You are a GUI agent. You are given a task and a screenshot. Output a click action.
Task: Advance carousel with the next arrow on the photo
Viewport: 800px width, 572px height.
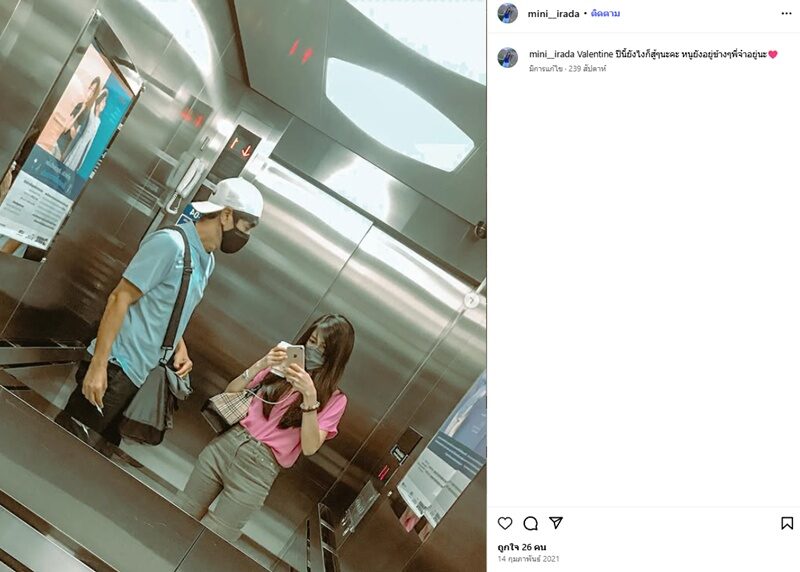coord(471,301)
